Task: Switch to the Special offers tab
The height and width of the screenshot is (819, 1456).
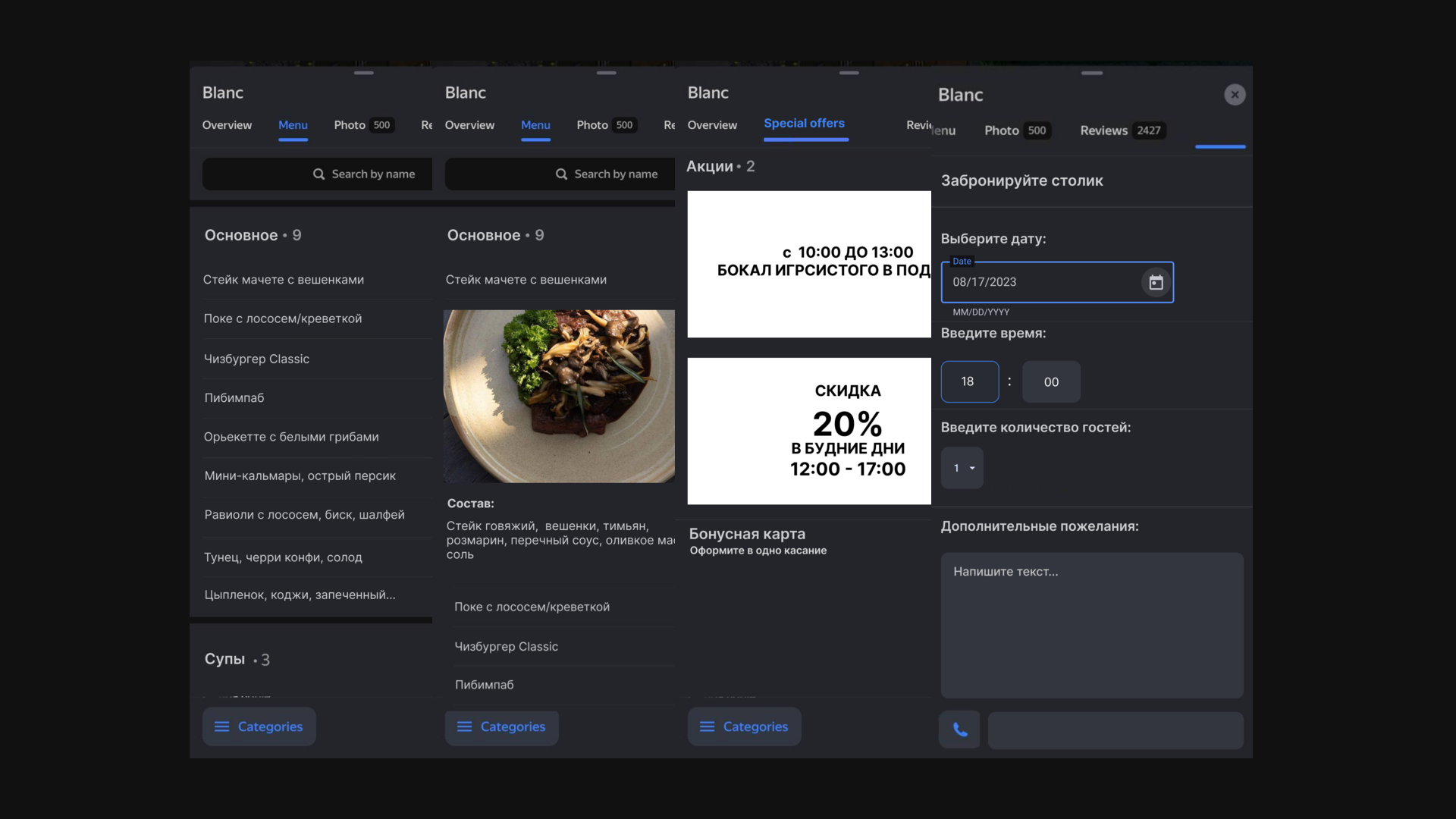Action: tap(804, 124)
